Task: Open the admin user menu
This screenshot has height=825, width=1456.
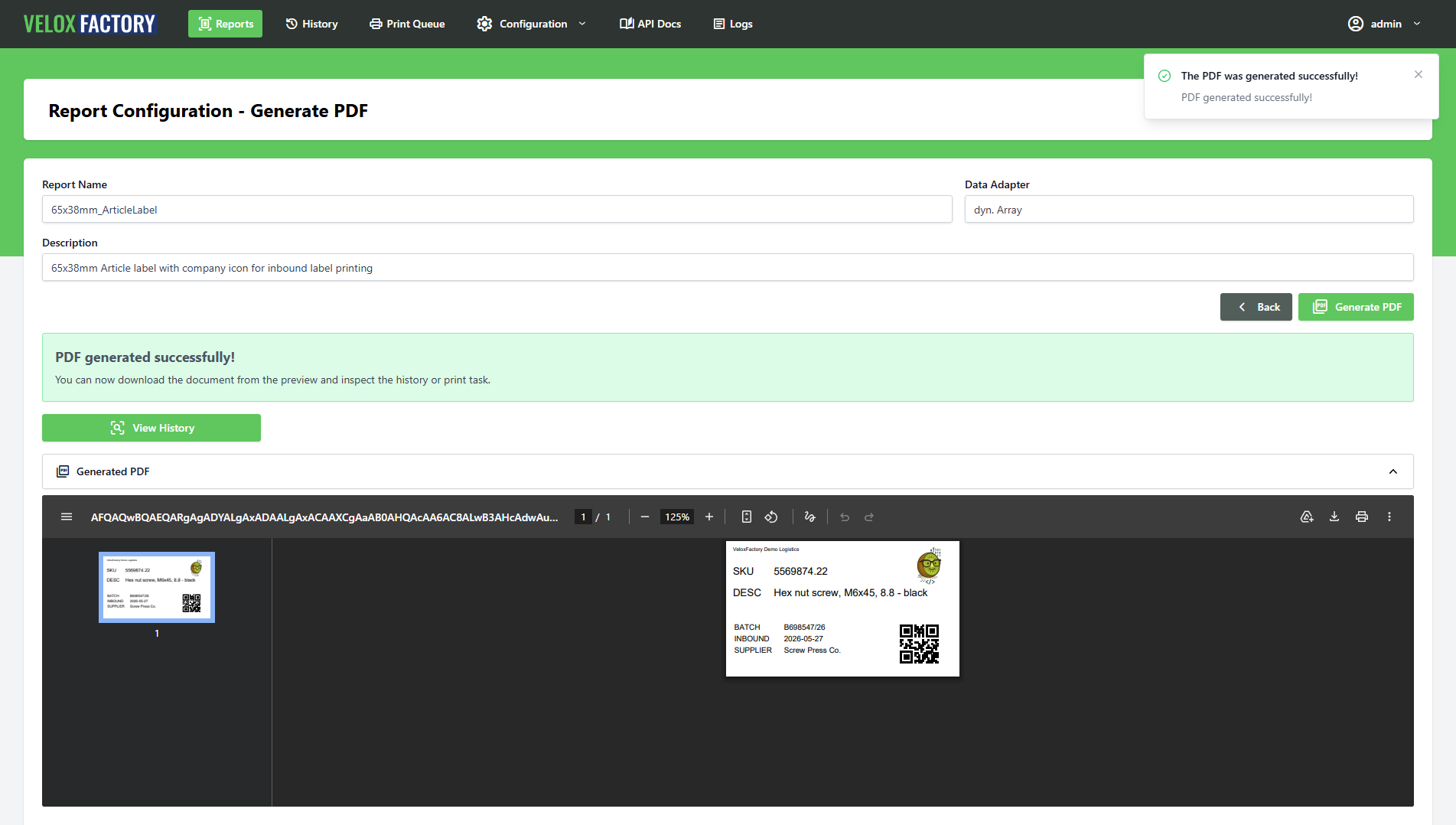Action: (x=1384, y=24)
